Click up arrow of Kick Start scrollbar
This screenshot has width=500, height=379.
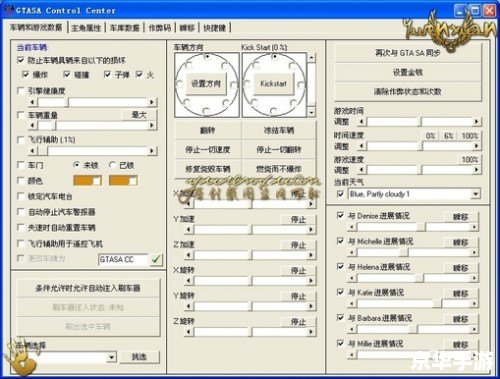pyautogui.click(x=311, y=57)
